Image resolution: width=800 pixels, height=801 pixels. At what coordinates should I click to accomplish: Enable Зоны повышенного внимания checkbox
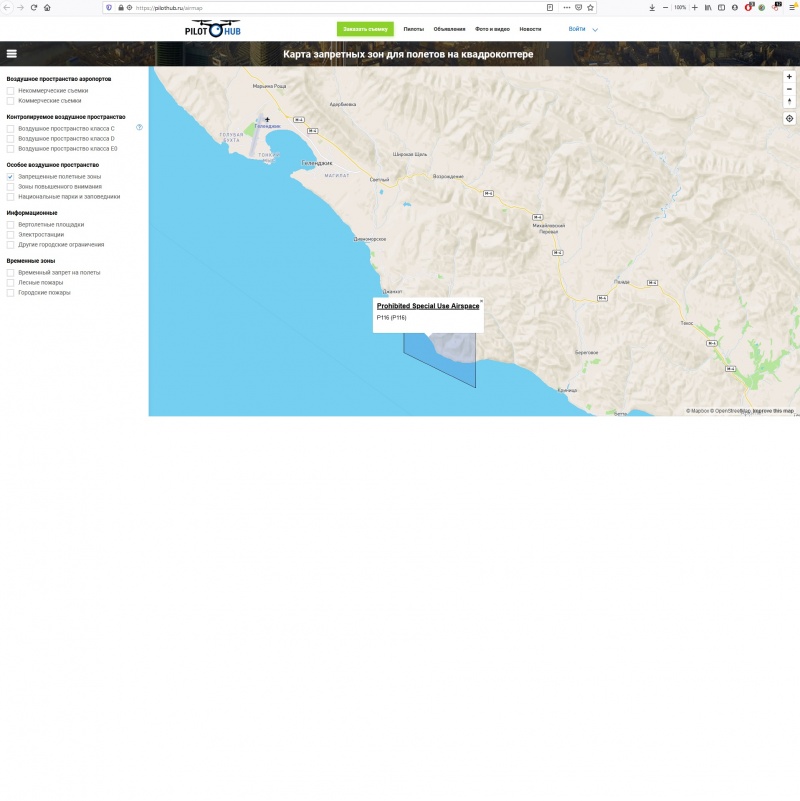10,187
